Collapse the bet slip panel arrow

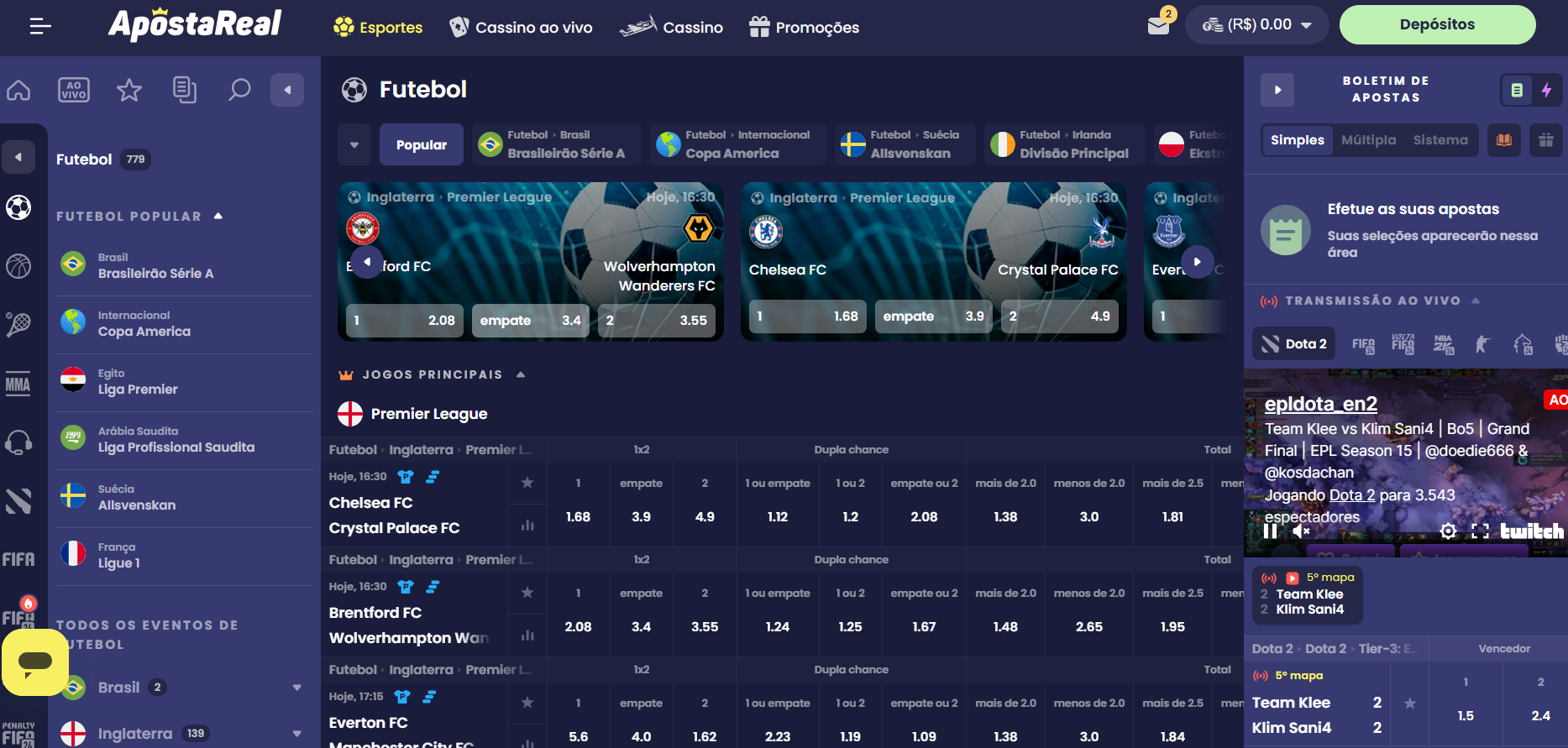[x=1277, y=90]
